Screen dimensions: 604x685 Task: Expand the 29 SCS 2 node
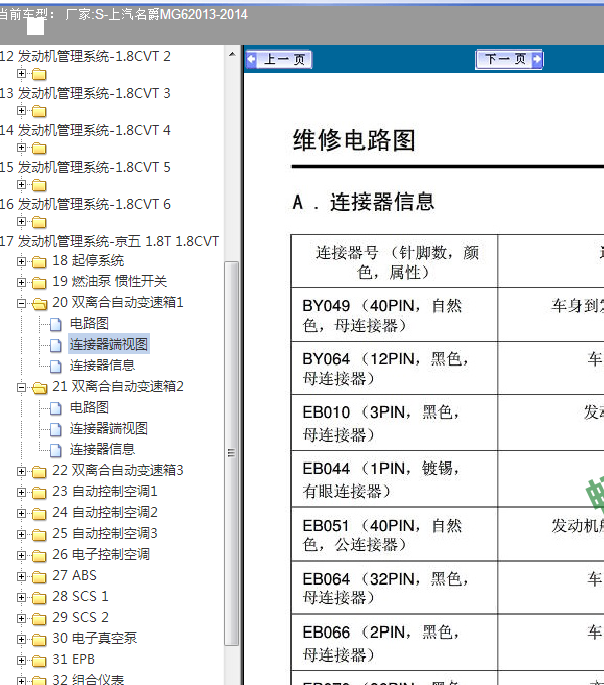(21, 618)
